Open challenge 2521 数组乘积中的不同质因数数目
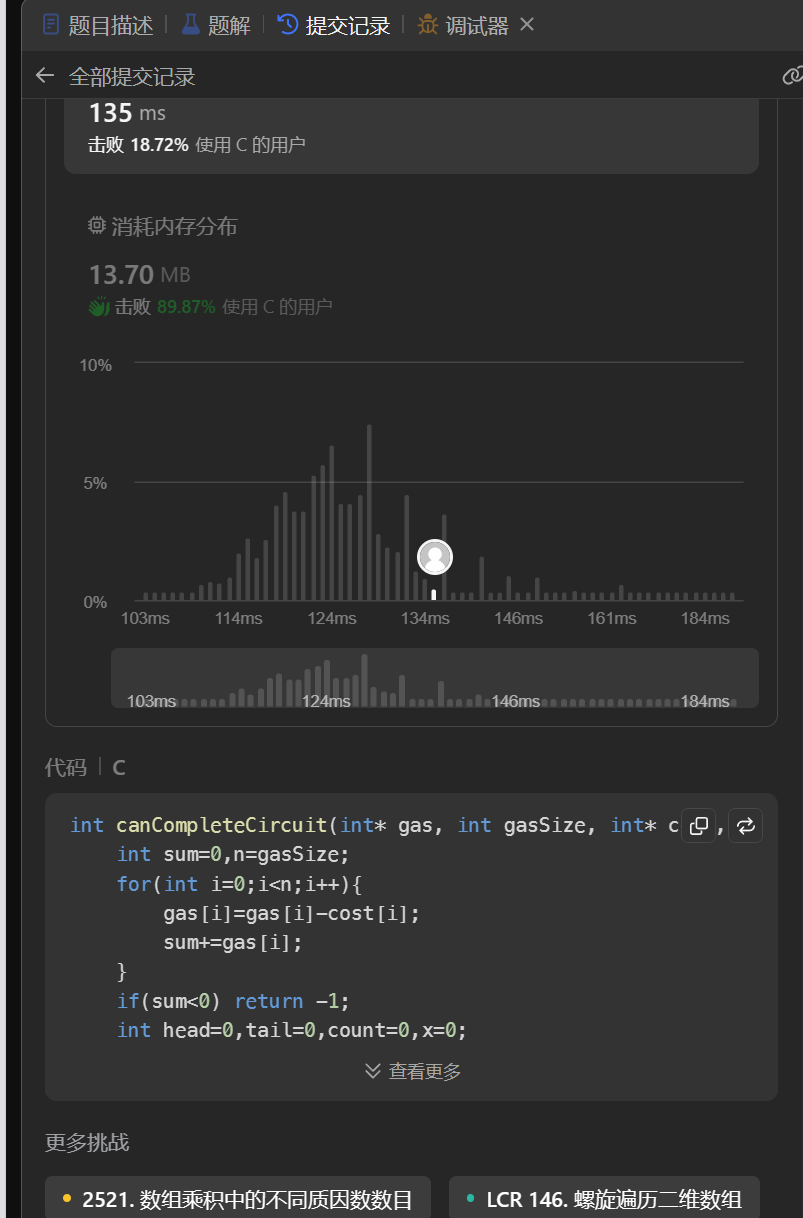This screenshot has height=1218, width=803. (x=237, y=1199)
